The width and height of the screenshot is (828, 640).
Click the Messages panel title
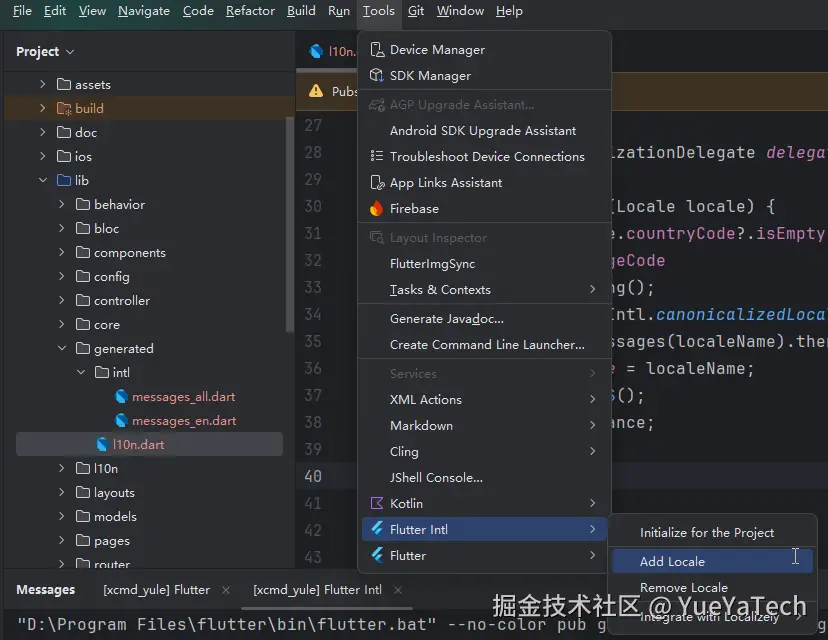tap(45, 590)
